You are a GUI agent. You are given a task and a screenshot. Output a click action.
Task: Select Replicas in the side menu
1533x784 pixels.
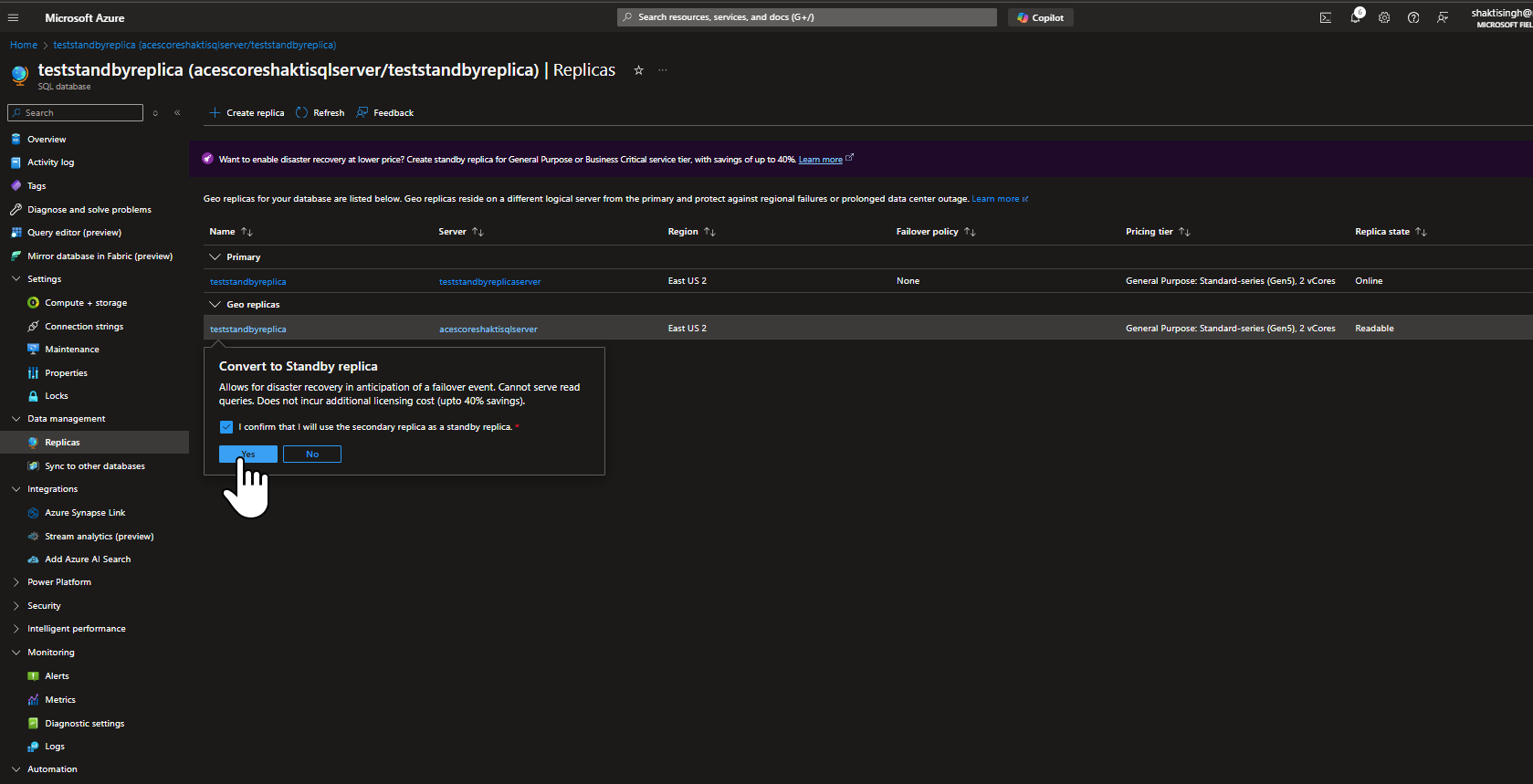tap(95, 443)
